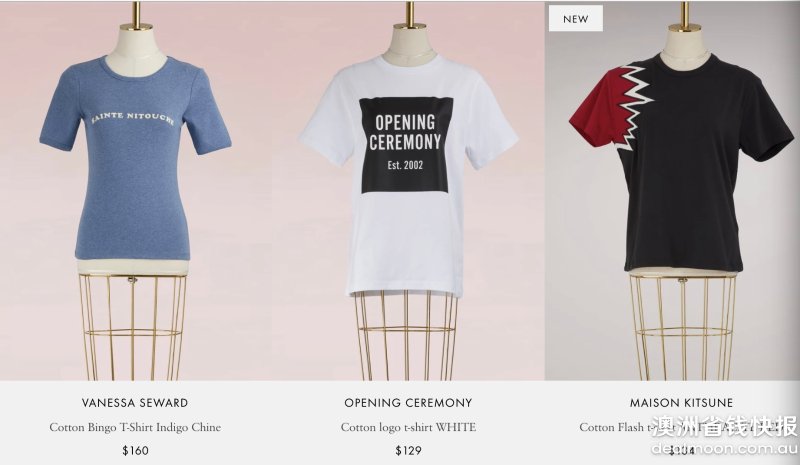This screenshot has width=800, height=465.
Task: Open the black Maison Kitsune t-shirt photo
Action: [672, 191]
